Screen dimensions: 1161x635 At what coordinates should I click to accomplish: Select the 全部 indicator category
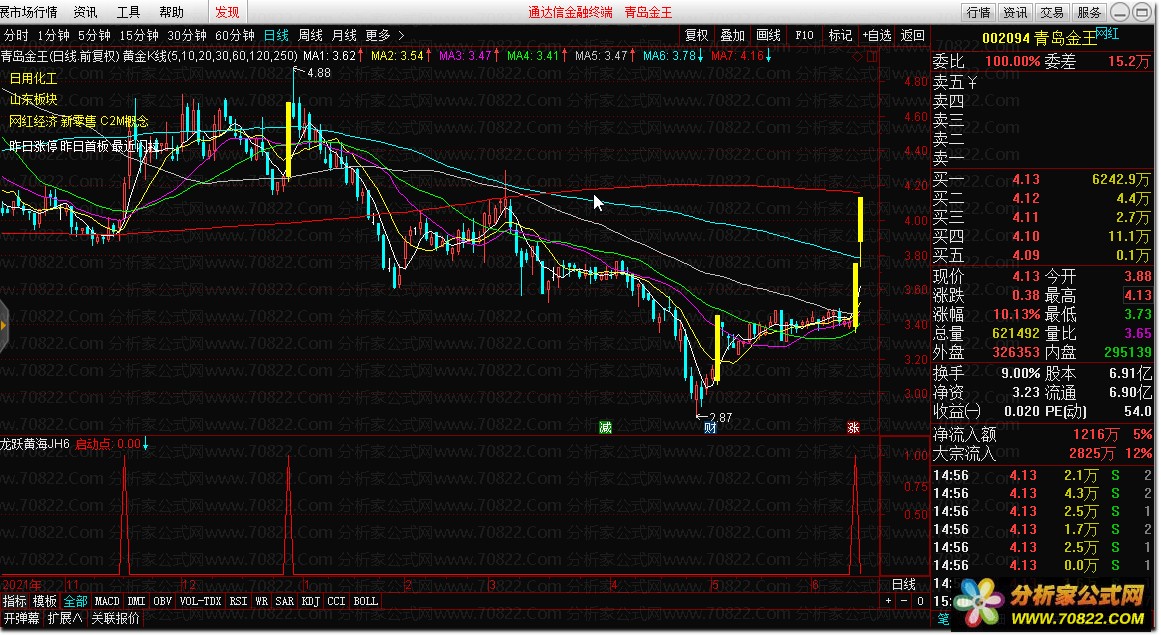coord(76,601)
